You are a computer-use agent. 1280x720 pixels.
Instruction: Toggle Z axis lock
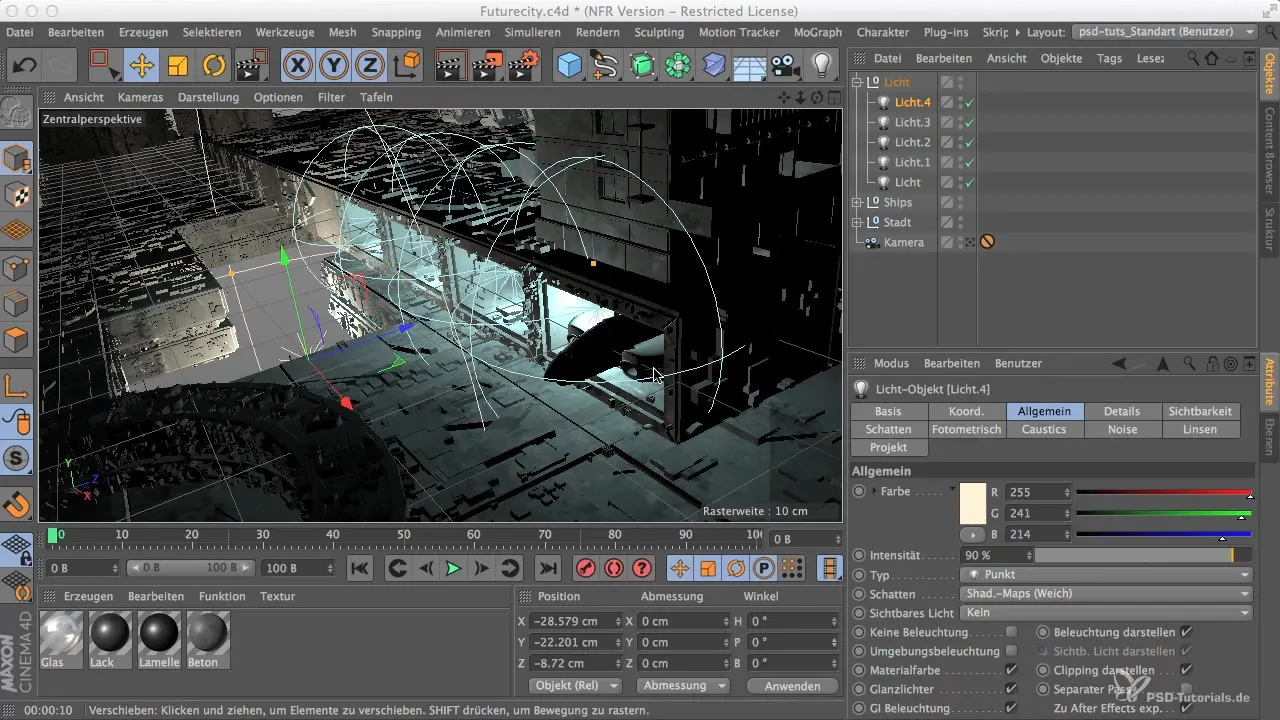point(369,66)
